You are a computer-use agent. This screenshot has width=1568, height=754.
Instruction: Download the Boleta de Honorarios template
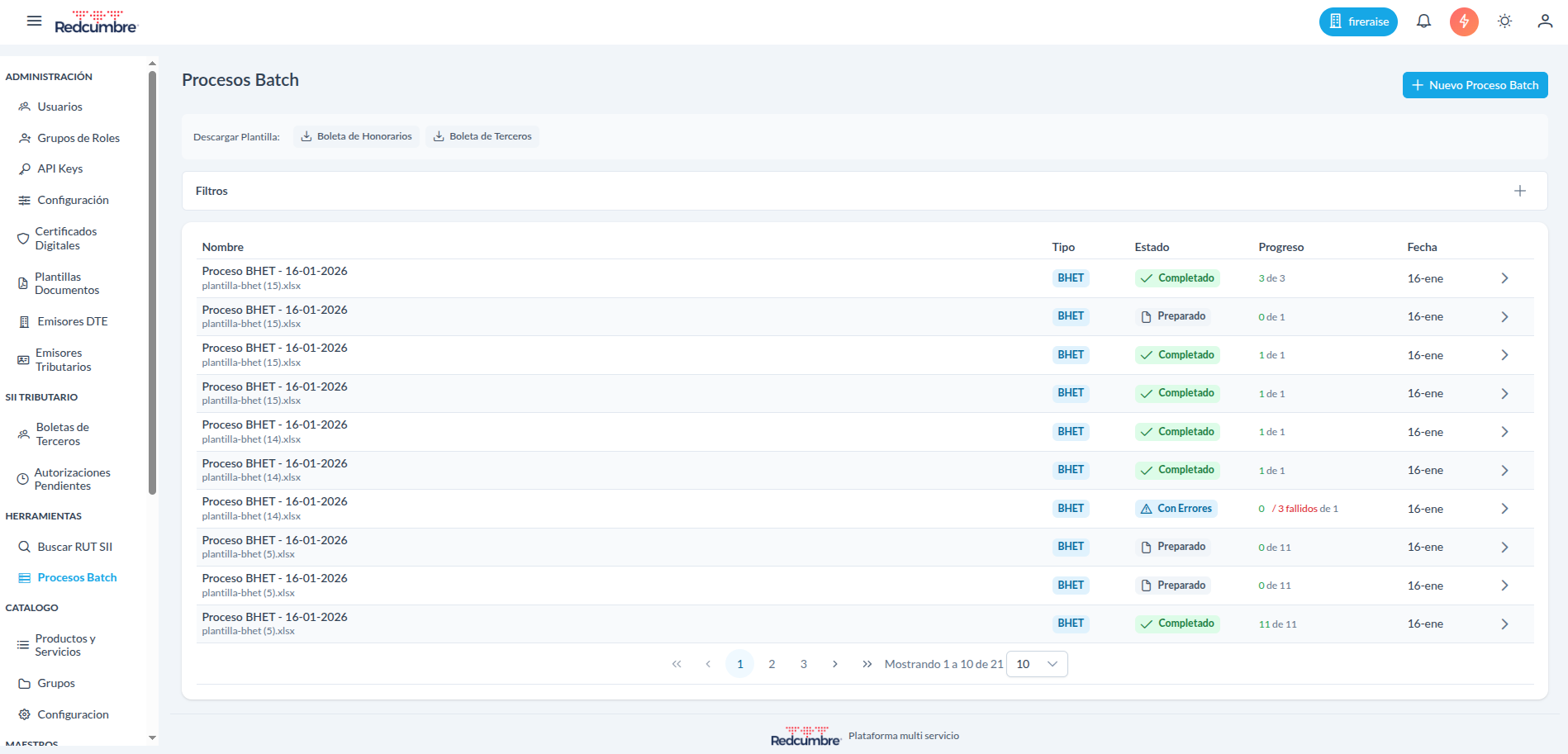coord(356,137)
